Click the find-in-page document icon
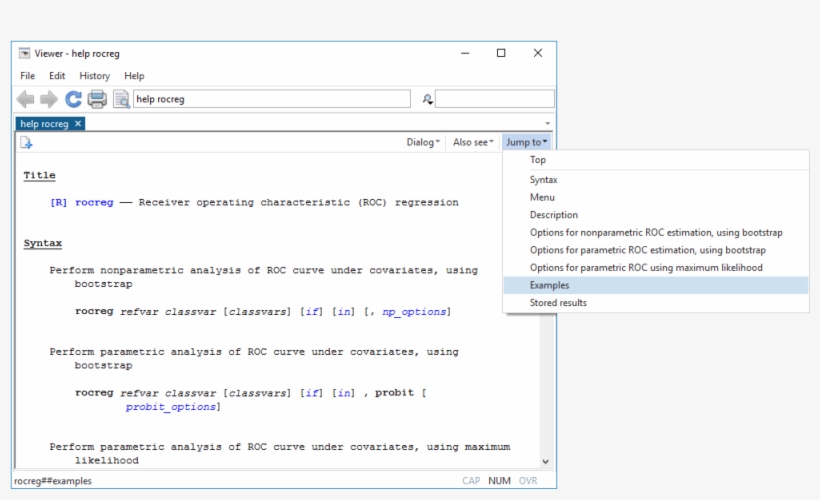820x500 pixels. pos(121,99)
